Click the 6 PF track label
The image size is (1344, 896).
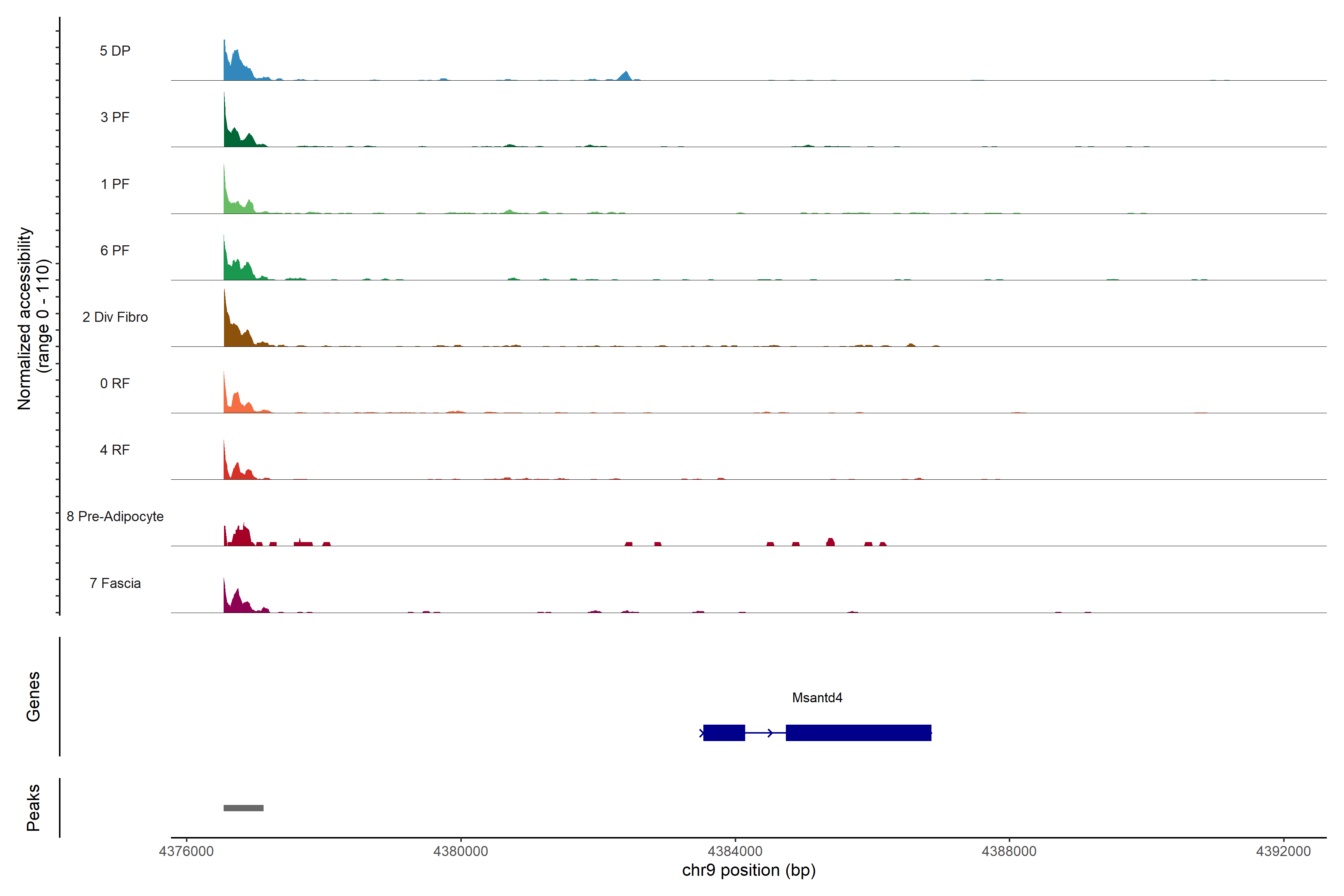(x=115, y=250)
